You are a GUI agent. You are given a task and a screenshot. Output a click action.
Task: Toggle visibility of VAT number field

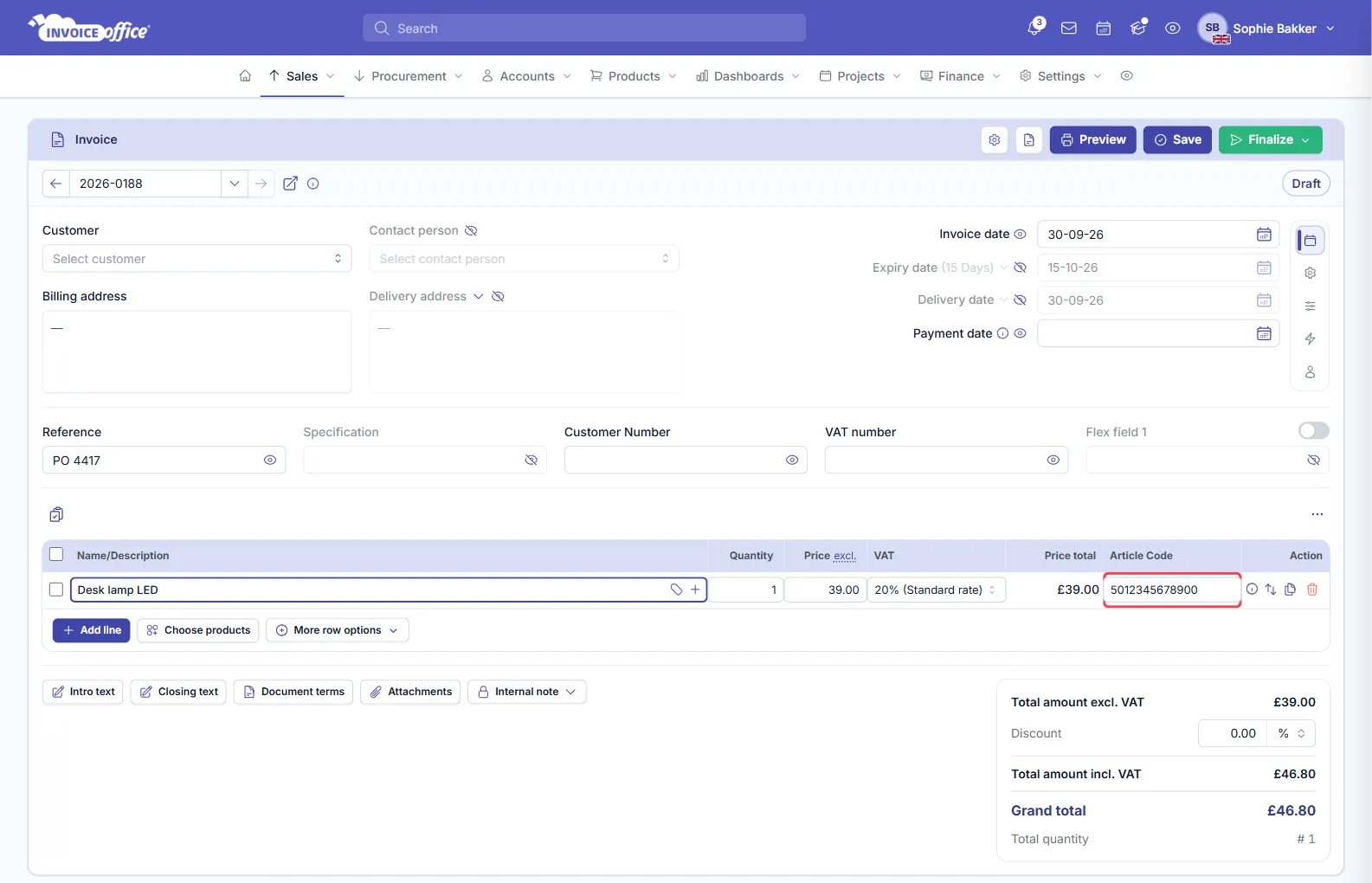[x=1053, y=461]
